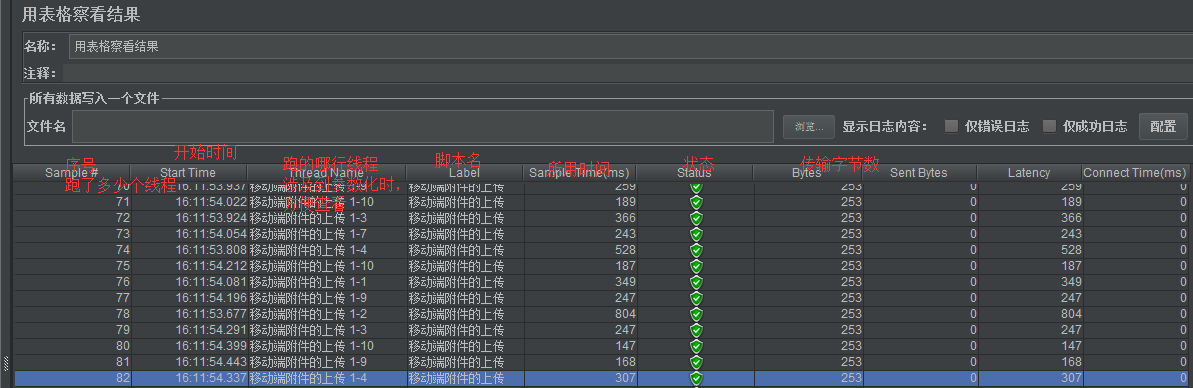This screenshot has height=388, width=1193.
Task: Click the 浏览... button
Action: [809, 126]
